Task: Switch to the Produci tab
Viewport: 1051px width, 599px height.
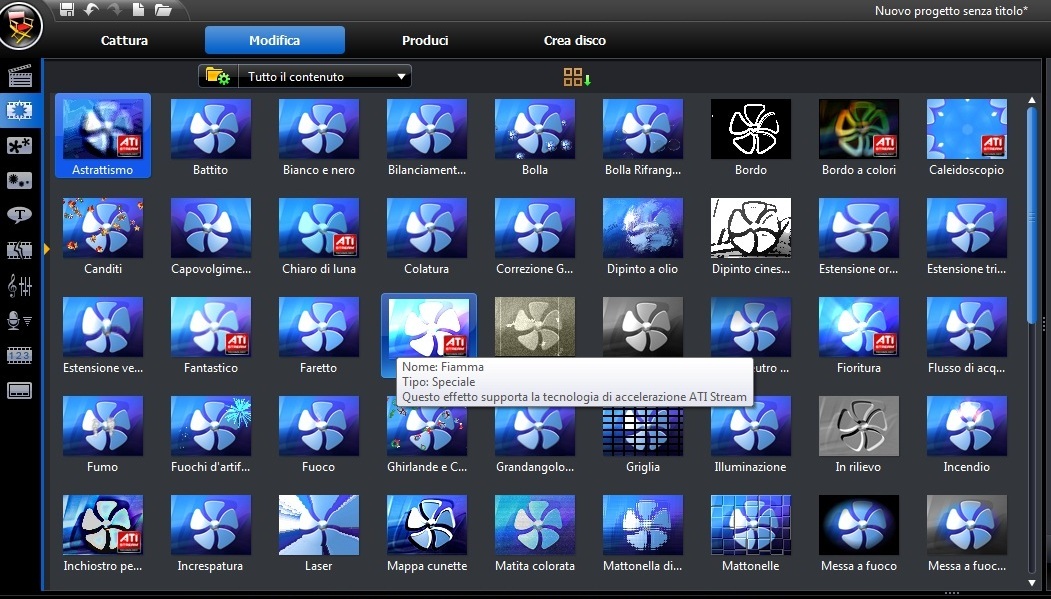Action: [425, 41]
